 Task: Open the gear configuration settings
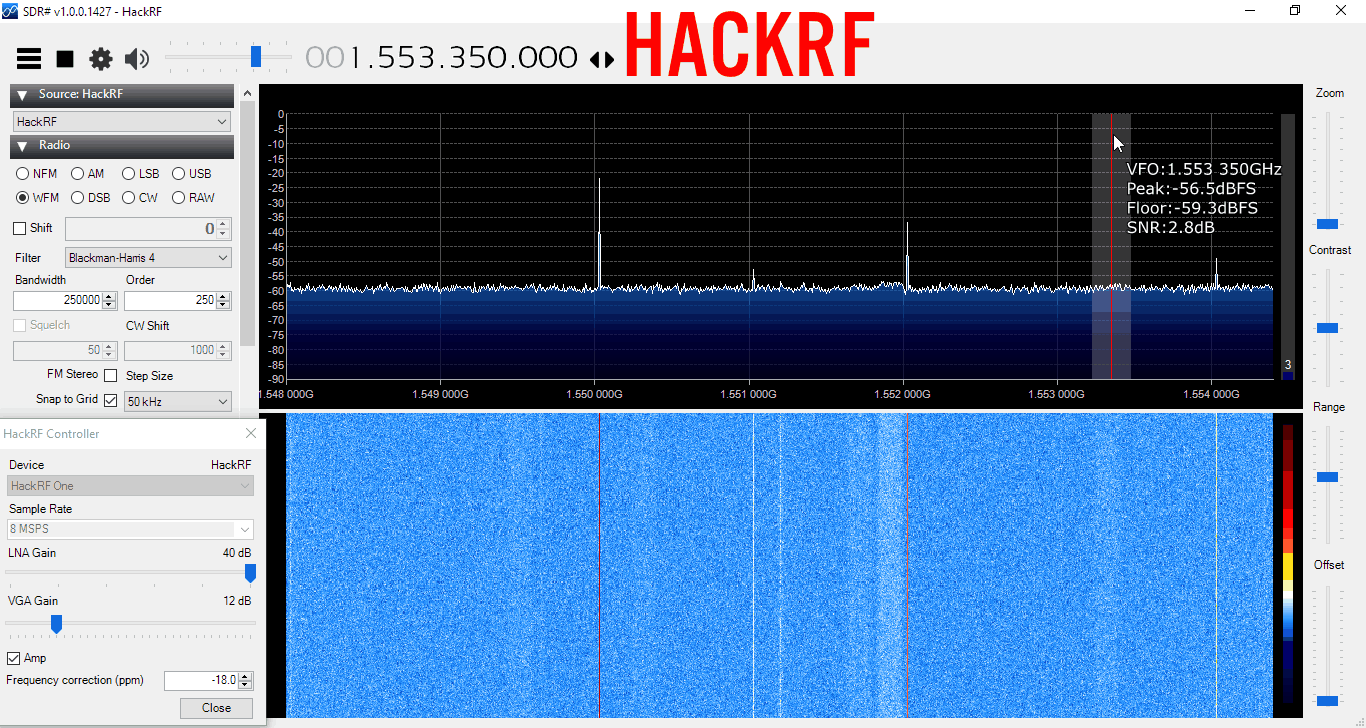(101, 59)
